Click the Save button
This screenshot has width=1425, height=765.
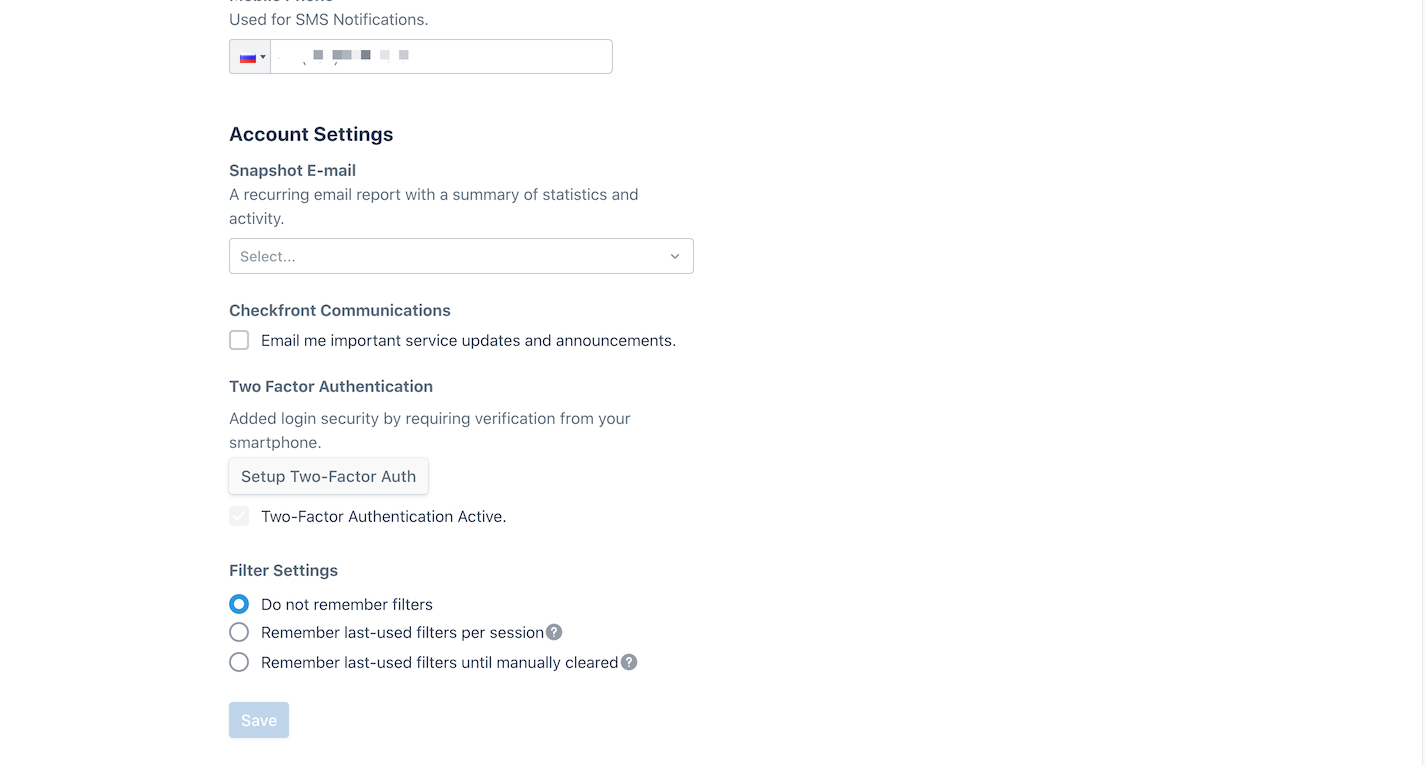pyautogui.click(x=259, y=720)
